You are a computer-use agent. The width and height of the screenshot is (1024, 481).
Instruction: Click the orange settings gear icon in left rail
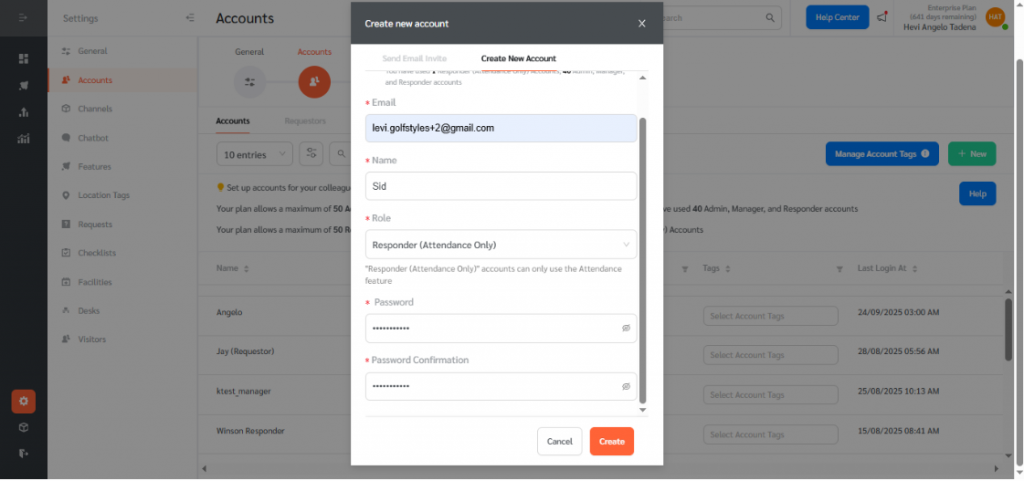click(23, 402)
